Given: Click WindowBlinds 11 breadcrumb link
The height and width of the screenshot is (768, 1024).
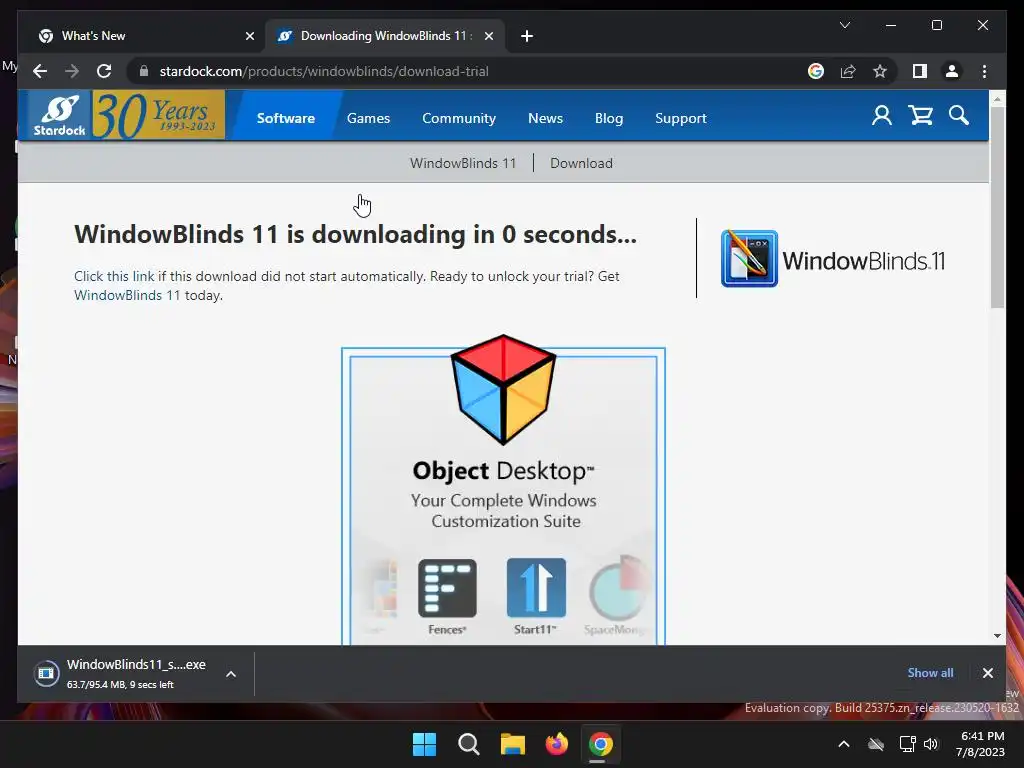Looking at the screenshot, I should click(x=462, y=163).
